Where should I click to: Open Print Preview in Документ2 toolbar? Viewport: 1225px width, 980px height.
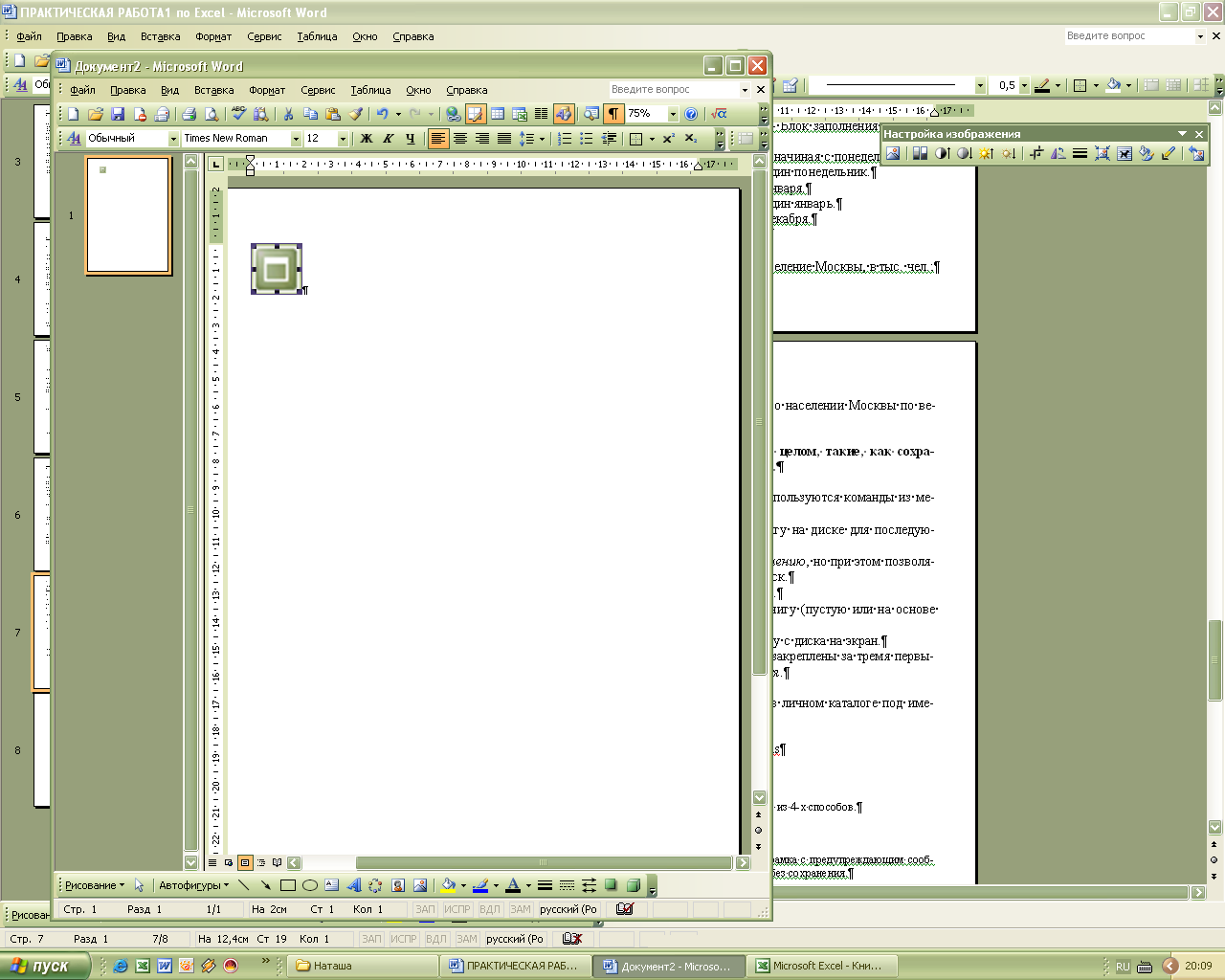click(x=212, y=114)
